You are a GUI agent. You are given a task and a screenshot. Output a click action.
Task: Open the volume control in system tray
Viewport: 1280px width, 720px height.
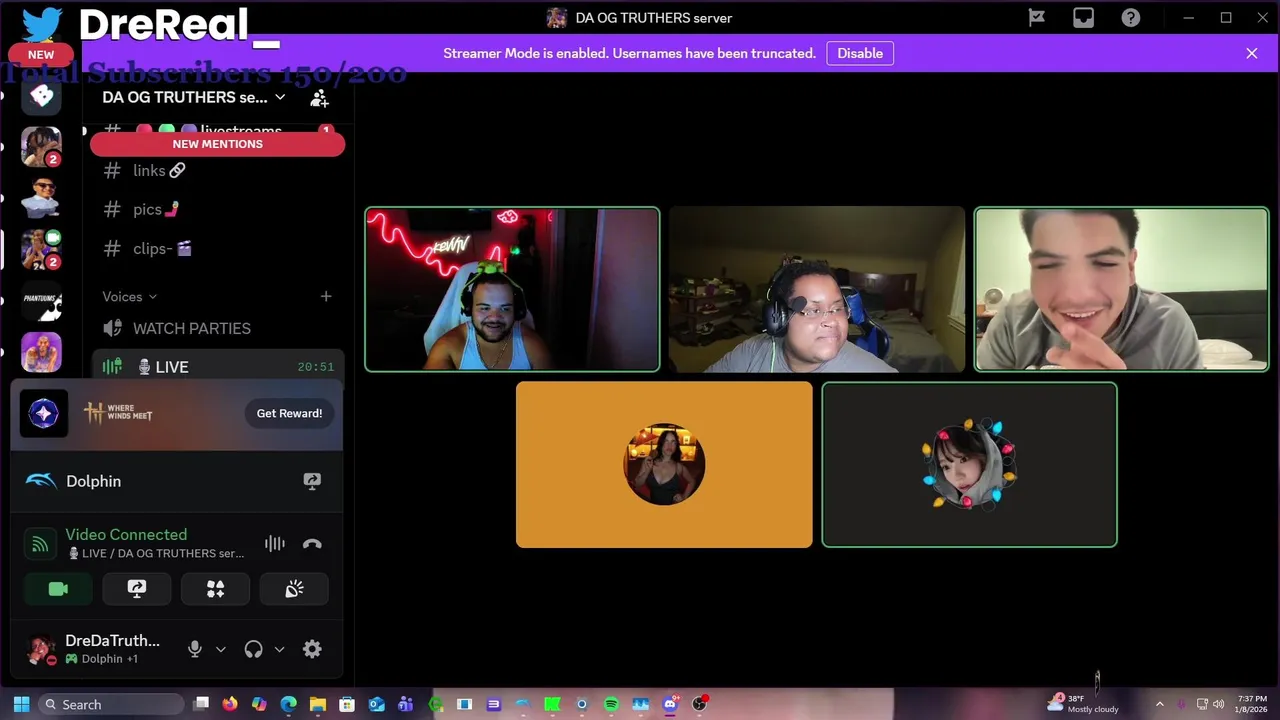click(1218, 704)
